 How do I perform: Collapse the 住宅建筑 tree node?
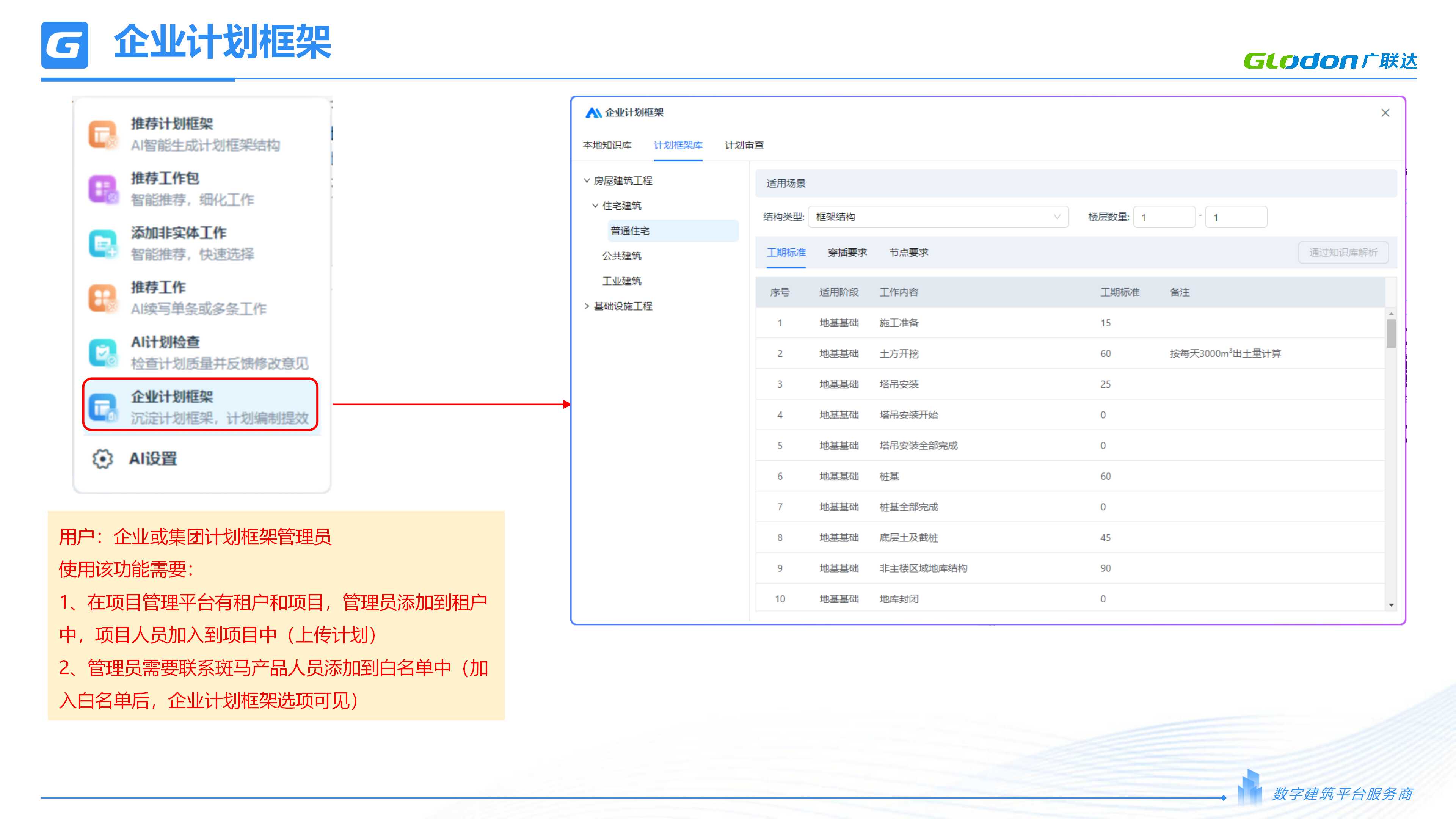(x=595, y=206)
